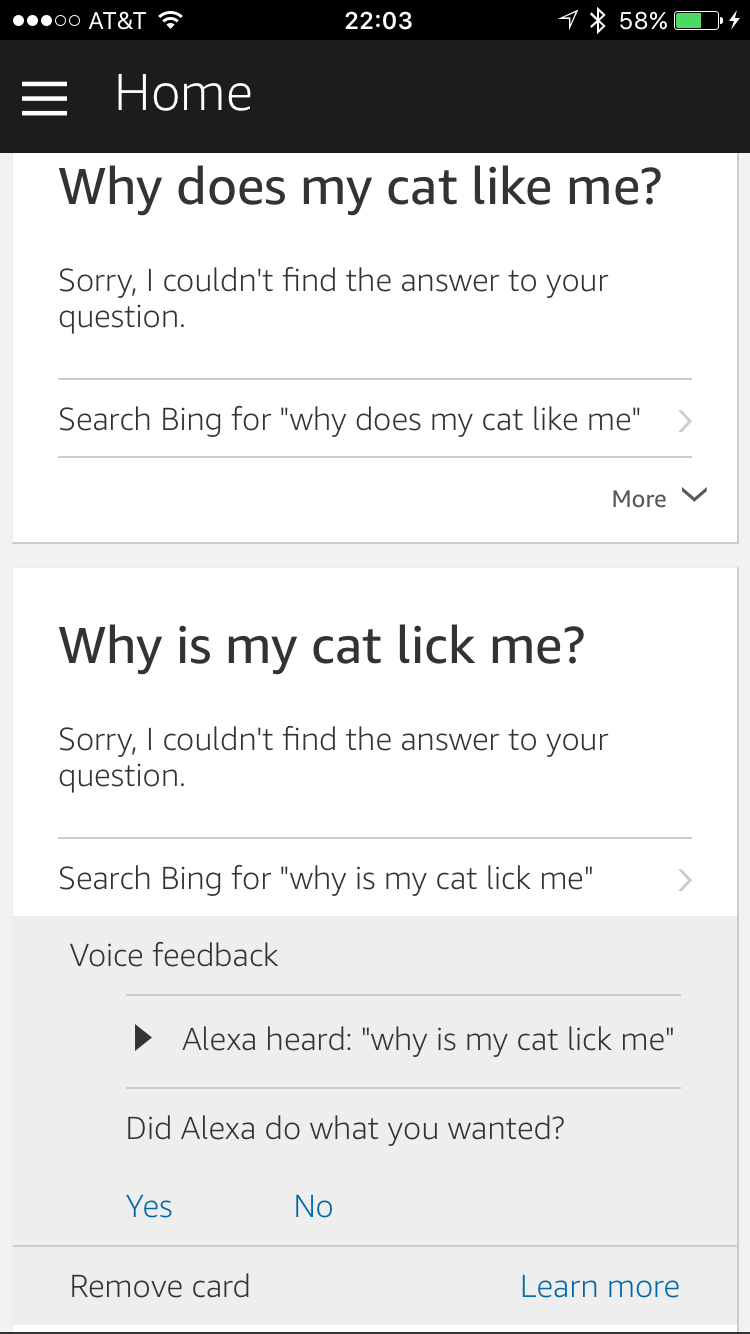Open the hamburger navigation menu
The image size is (750, 1334).
tap(44, 97)
